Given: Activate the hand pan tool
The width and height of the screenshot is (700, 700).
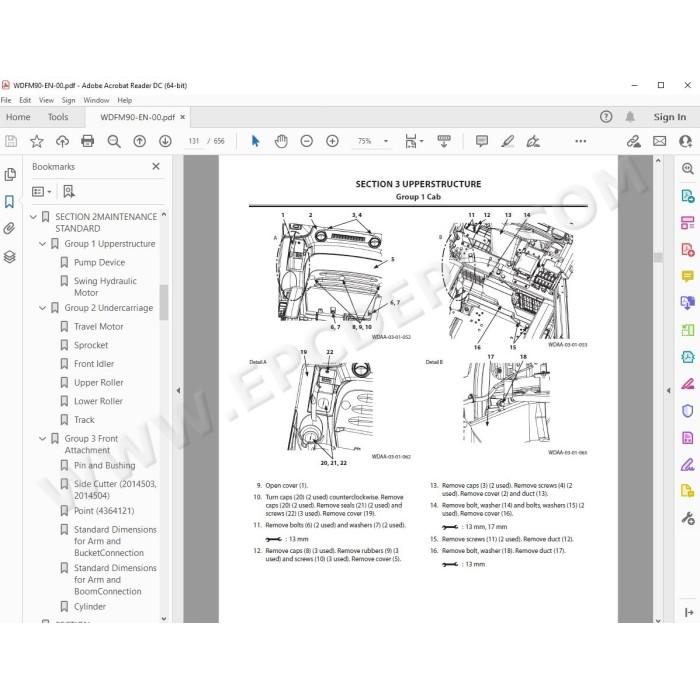Looking at the screenshot, I should tap(281, 142).
